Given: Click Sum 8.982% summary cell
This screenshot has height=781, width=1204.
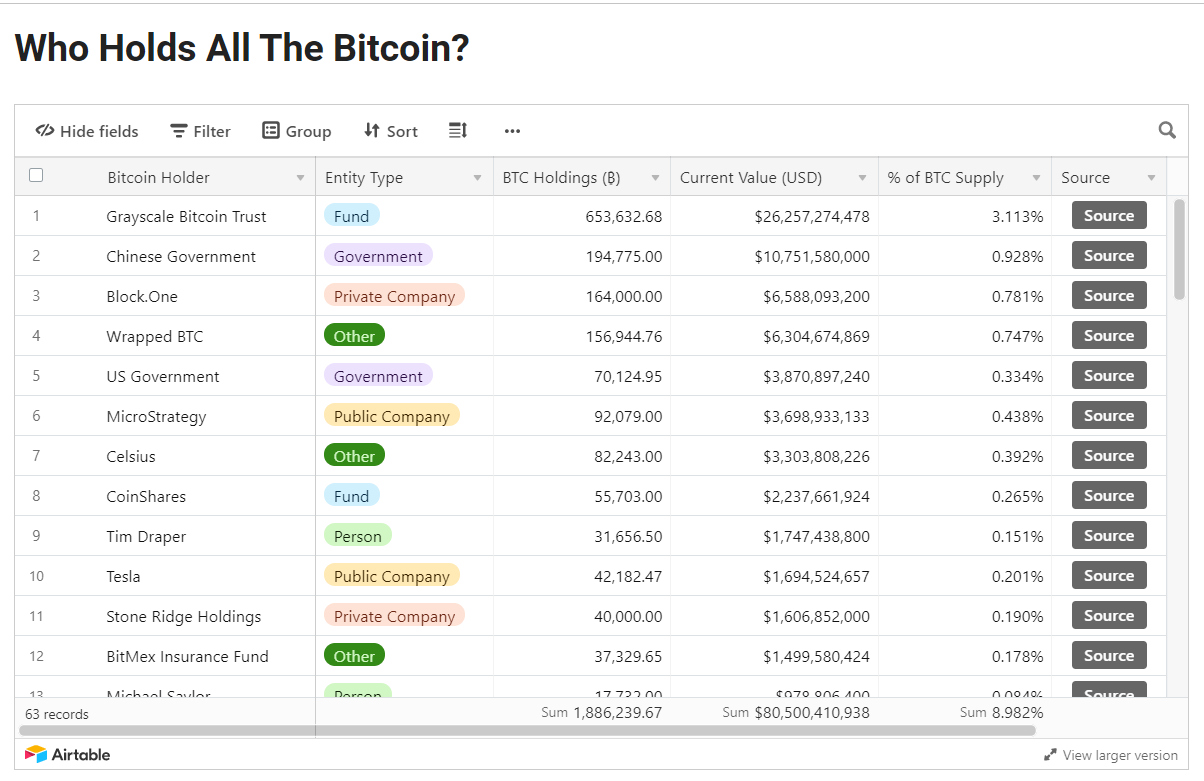Looking at the screenshot, I should (1001, 713).
